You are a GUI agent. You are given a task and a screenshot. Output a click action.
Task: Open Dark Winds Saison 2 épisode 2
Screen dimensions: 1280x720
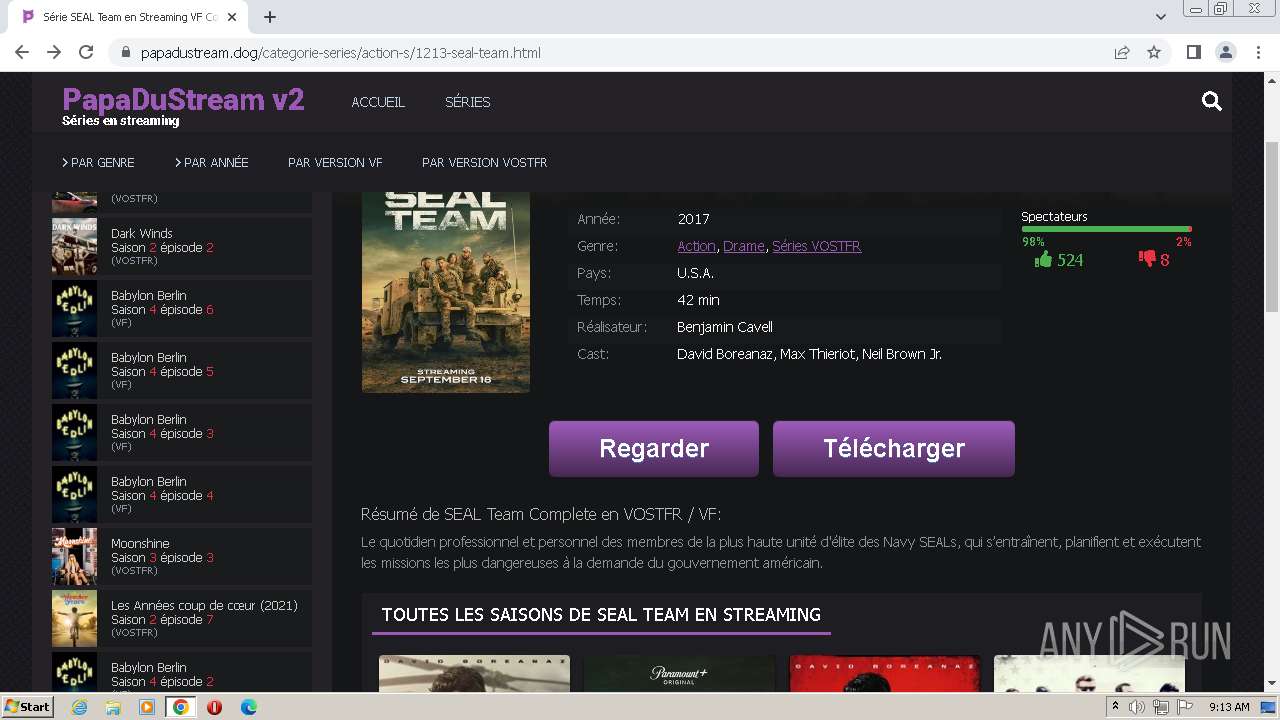(x=181, y=246)
